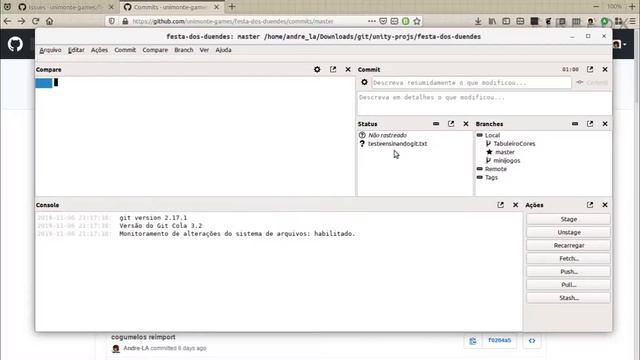
Task: Detach the Commit panel
Action: [590, 69]
